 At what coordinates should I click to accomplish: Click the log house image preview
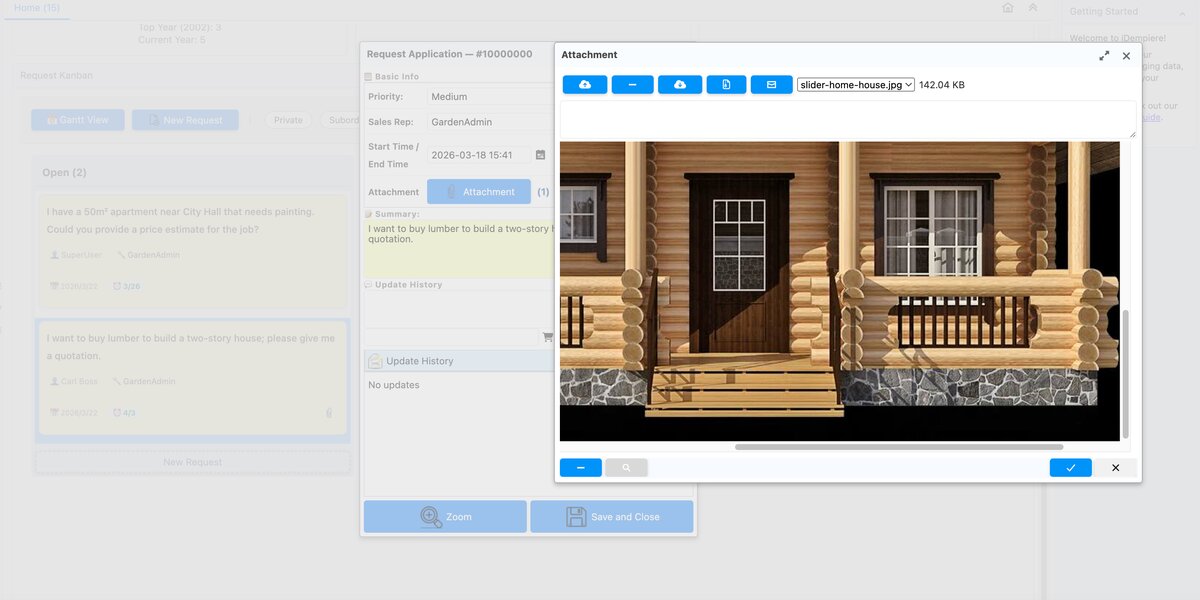point(839,290)
